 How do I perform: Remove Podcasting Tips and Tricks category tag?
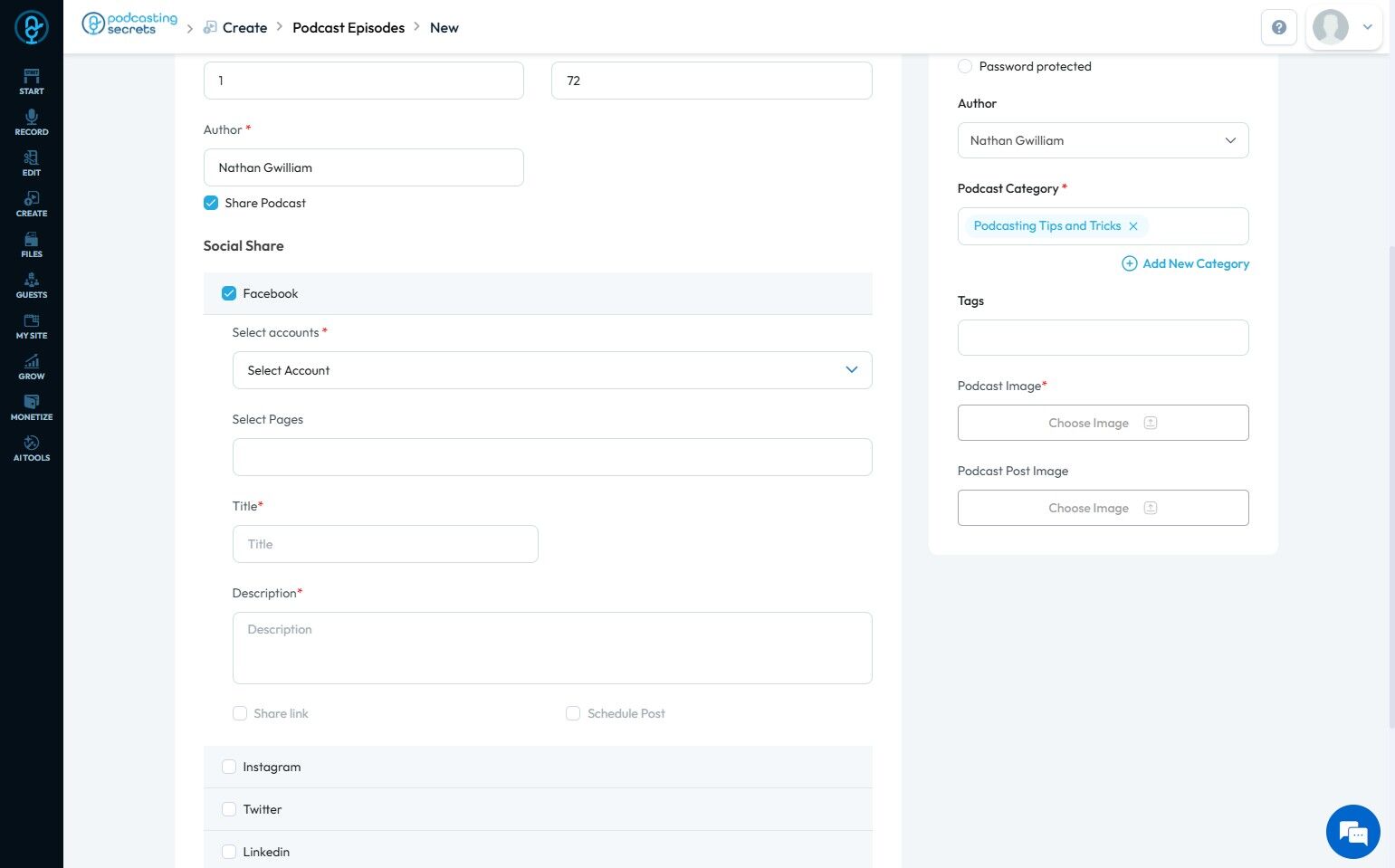pyautogui.click(x=1132, y=226)
